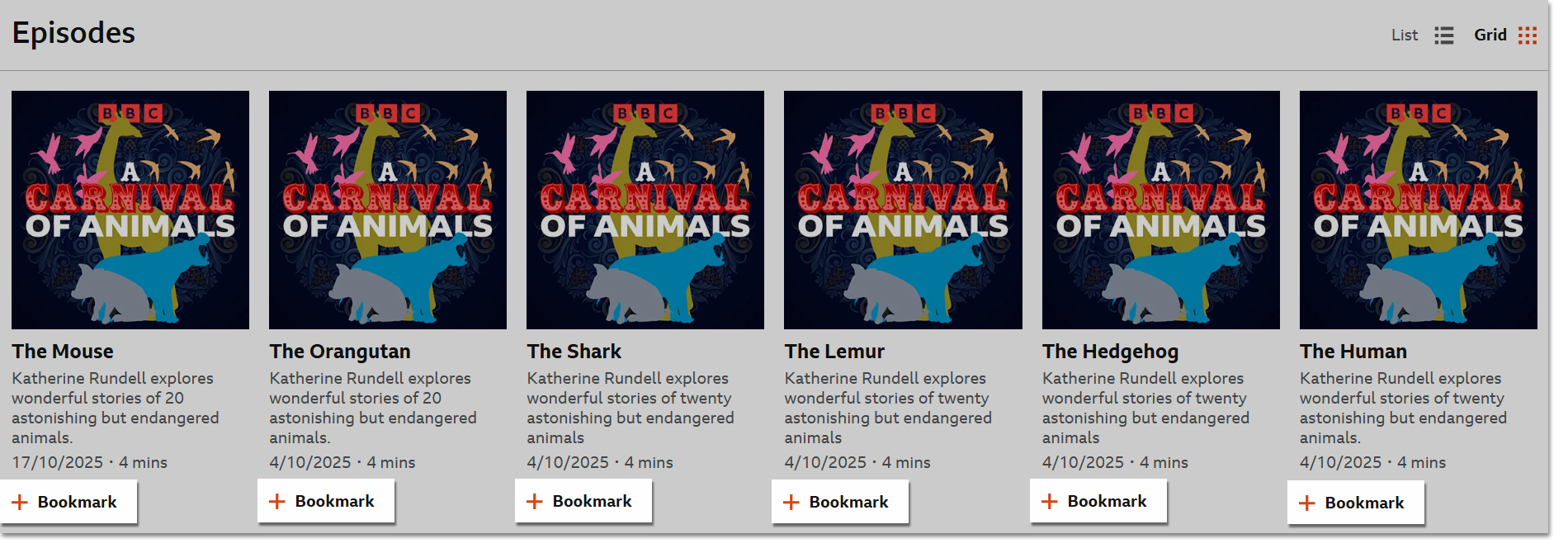Click 4/10/2025 date under The Lemur
This screenshot has width=1568, height=548.
pos(825,462)
